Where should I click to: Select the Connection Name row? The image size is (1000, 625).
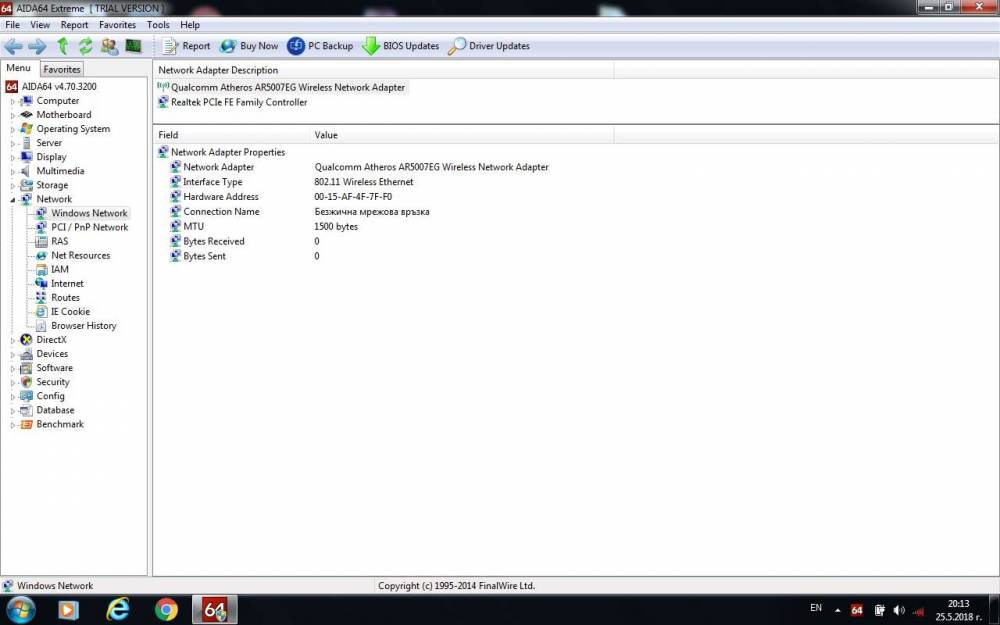(x=300, y=211)
